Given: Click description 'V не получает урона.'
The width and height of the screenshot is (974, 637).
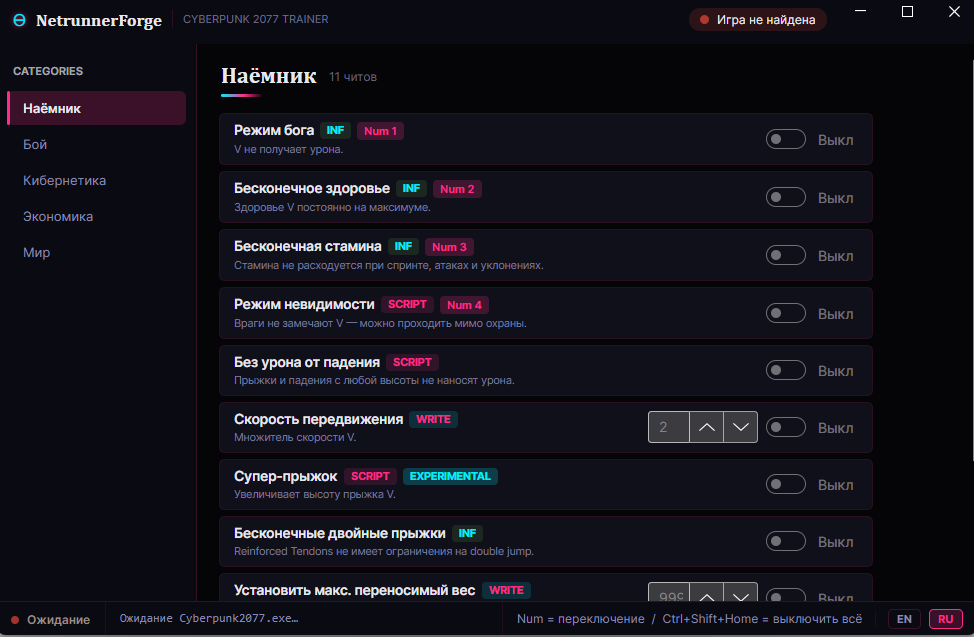Looking at the screenshot, I should pos(288,149).
